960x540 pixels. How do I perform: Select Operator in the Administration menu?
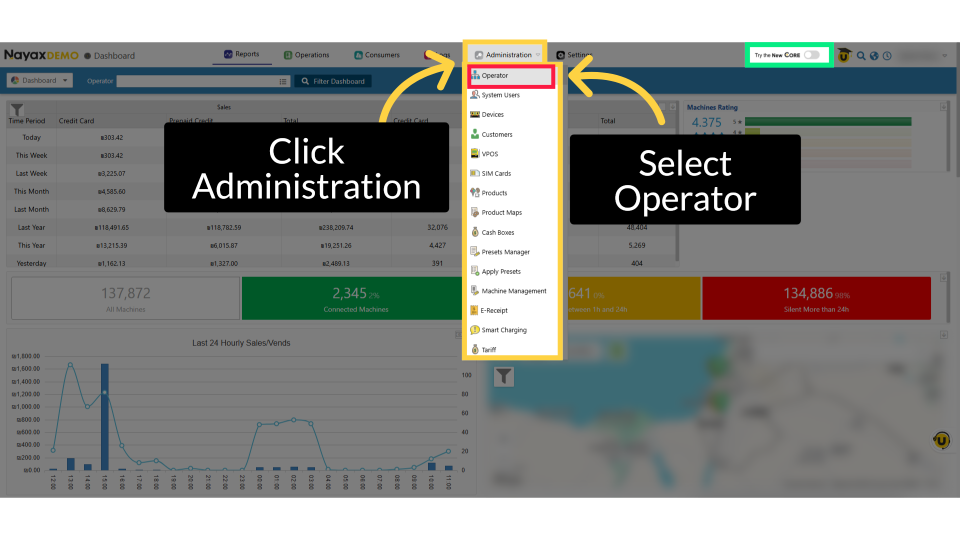coord(511,76)
